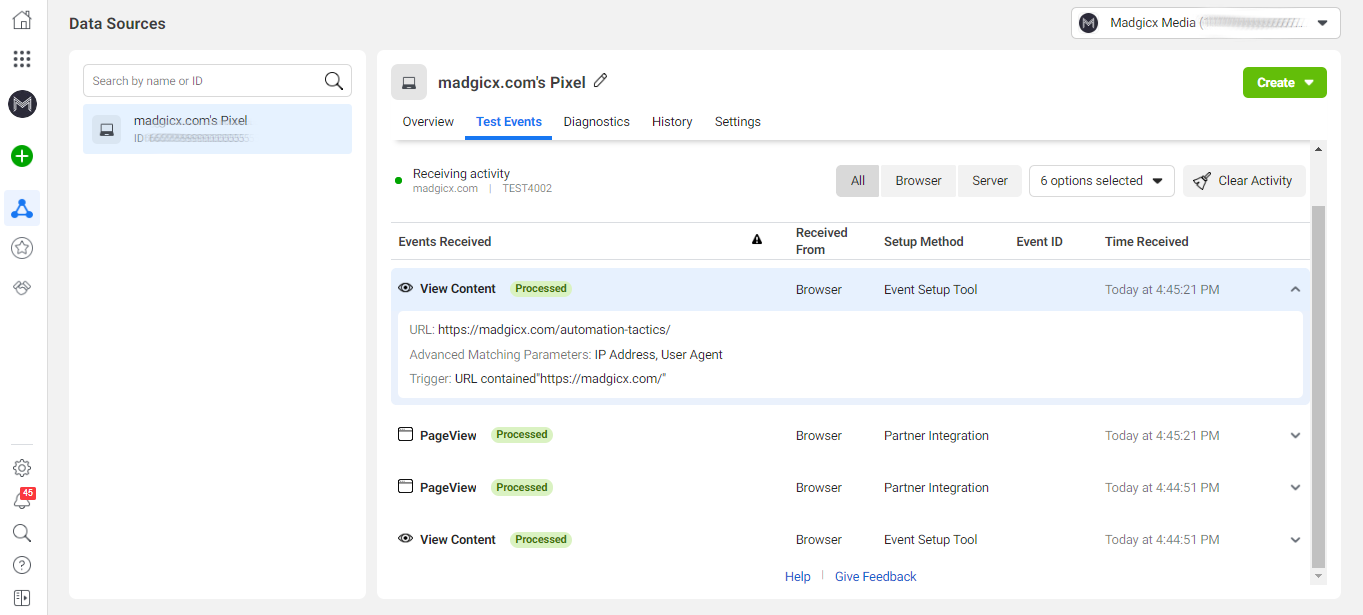
Task: Toggle the sidebar collapse panel icon
Action: pyautogui.click(x=22, y=598)
